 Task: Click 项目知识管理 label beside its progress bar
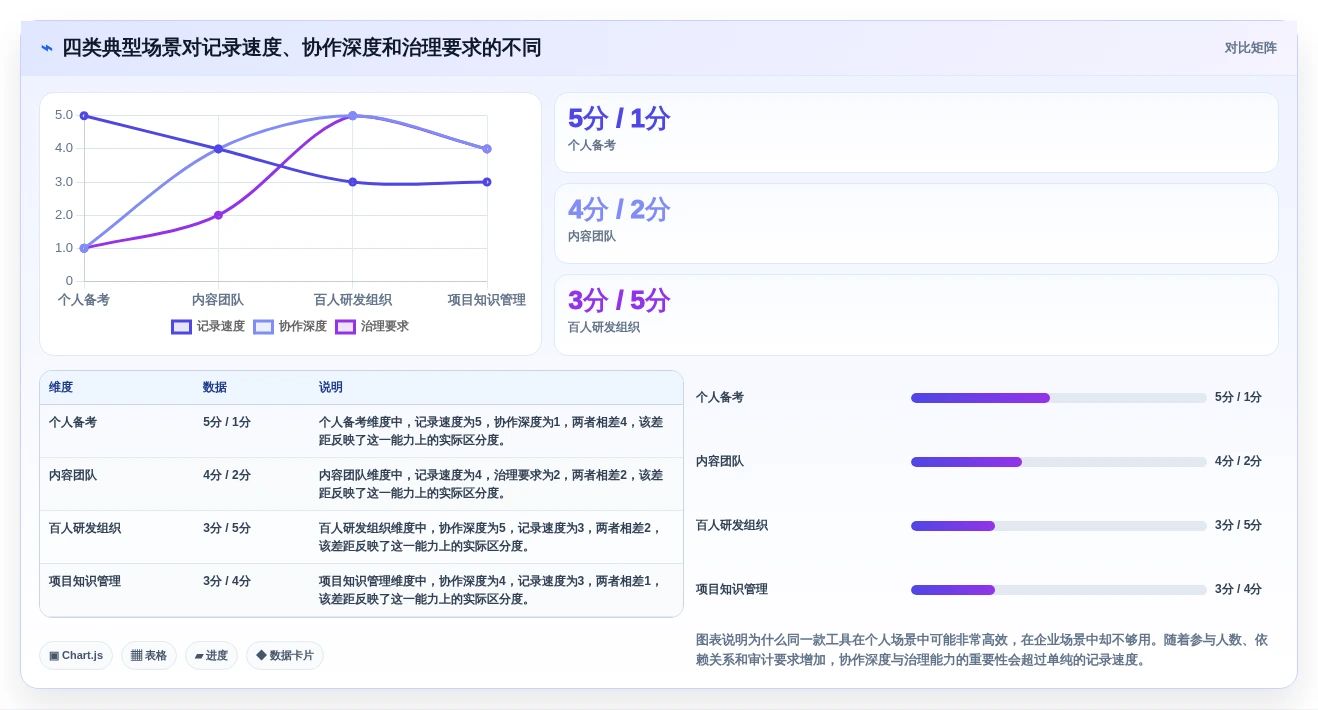pos(732,589)
